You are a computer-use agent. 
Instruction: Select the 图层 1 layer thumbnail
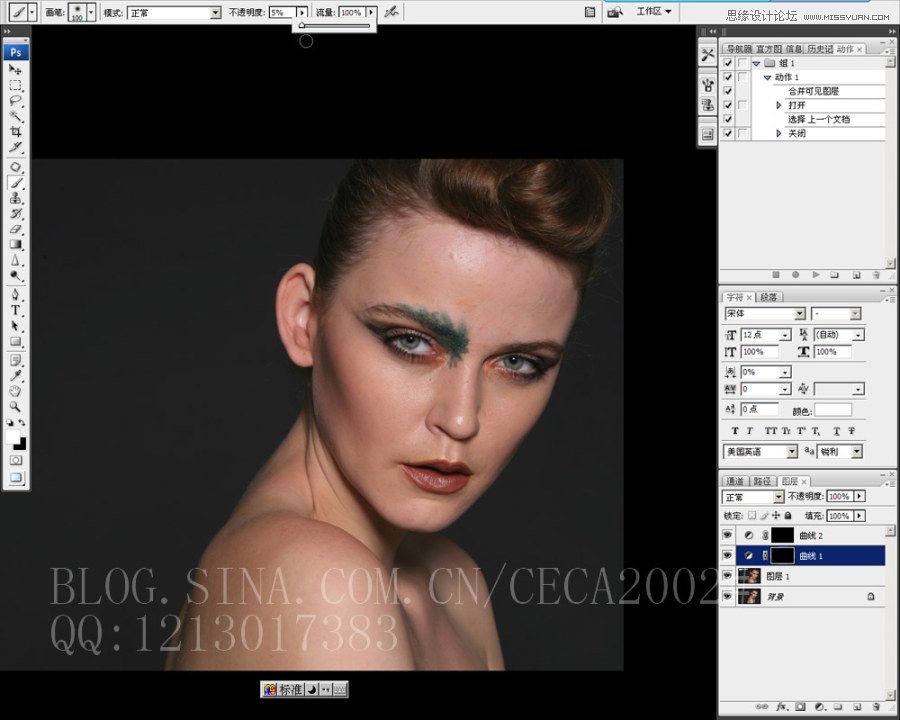pos(748,576)
